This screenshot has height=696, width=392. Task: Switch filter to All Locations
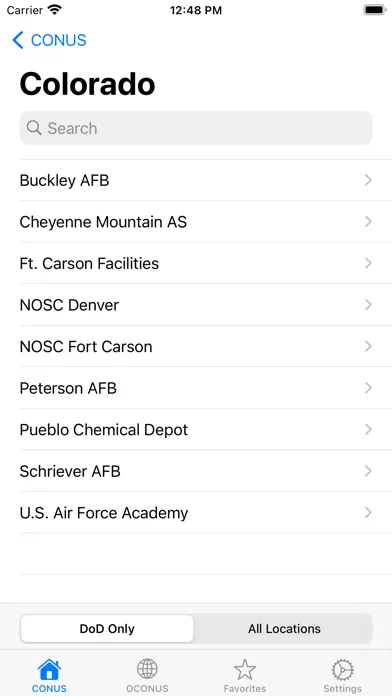click(x=284, y=629)
